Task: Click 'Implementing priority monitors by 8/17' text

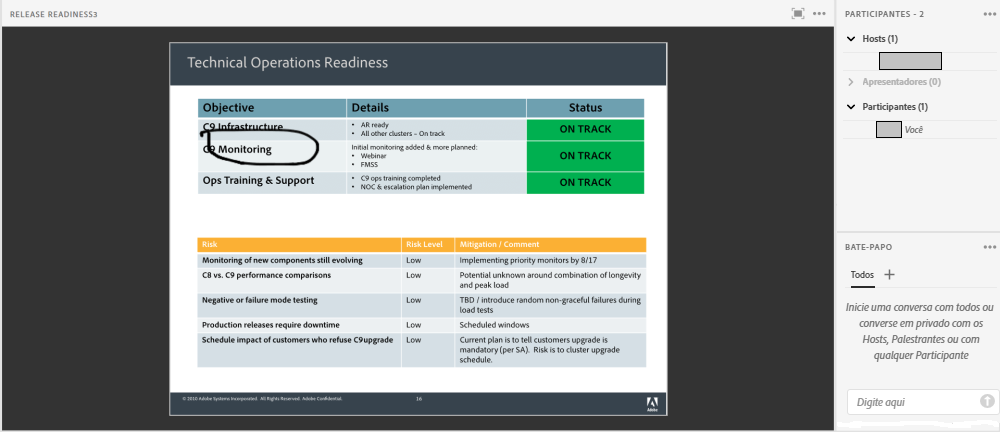Action: (x=528, y=261)
